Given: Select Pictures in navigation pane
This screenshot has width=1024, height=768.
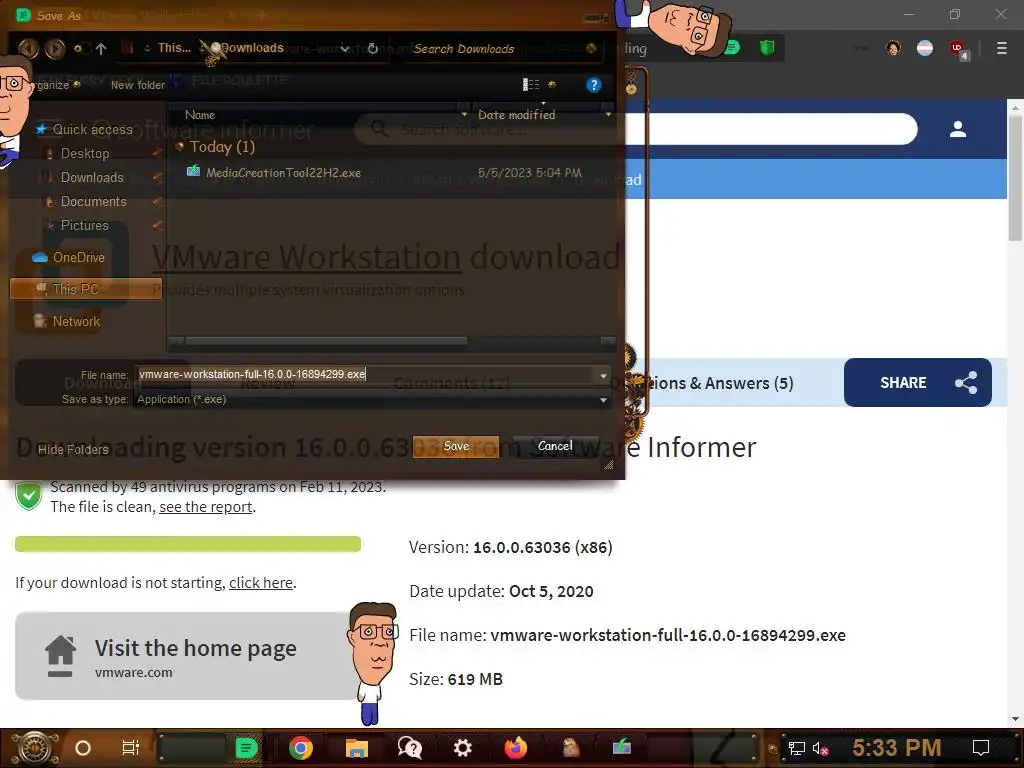Looking at the screenshot, I should [84, 225].
